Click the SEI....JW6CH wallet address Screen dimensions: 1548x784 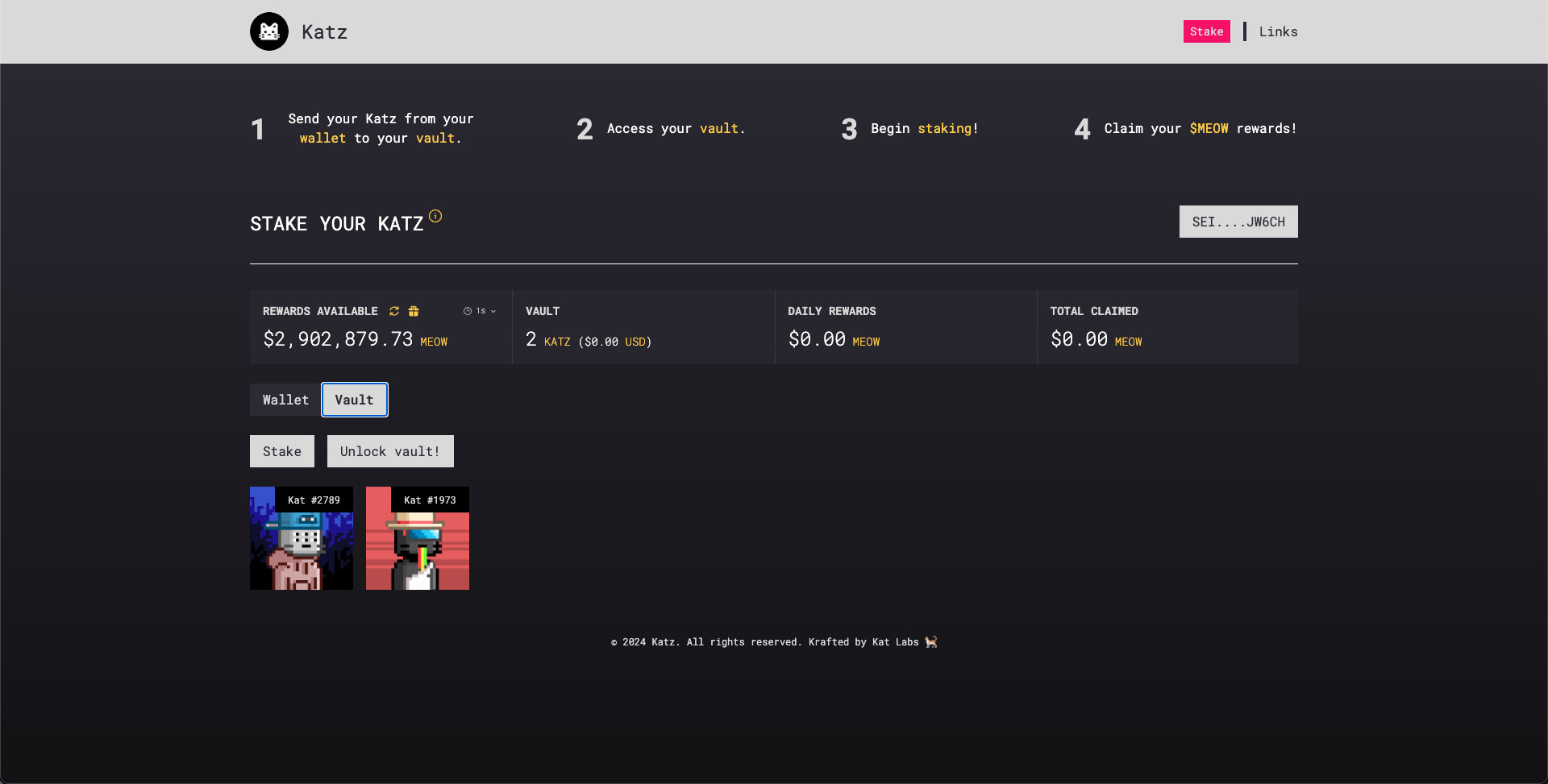point(1238,221)
